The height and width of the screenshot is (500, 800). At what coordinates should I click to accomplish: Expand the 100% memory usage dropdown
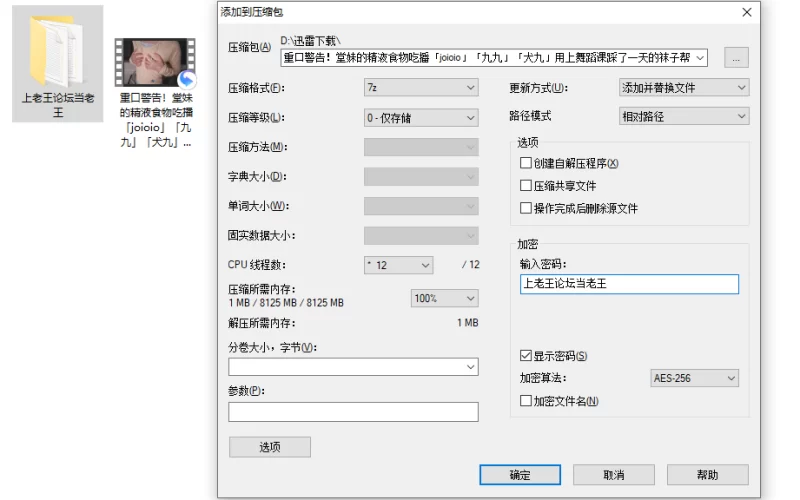pyautogui.click(x=444, y=298)
